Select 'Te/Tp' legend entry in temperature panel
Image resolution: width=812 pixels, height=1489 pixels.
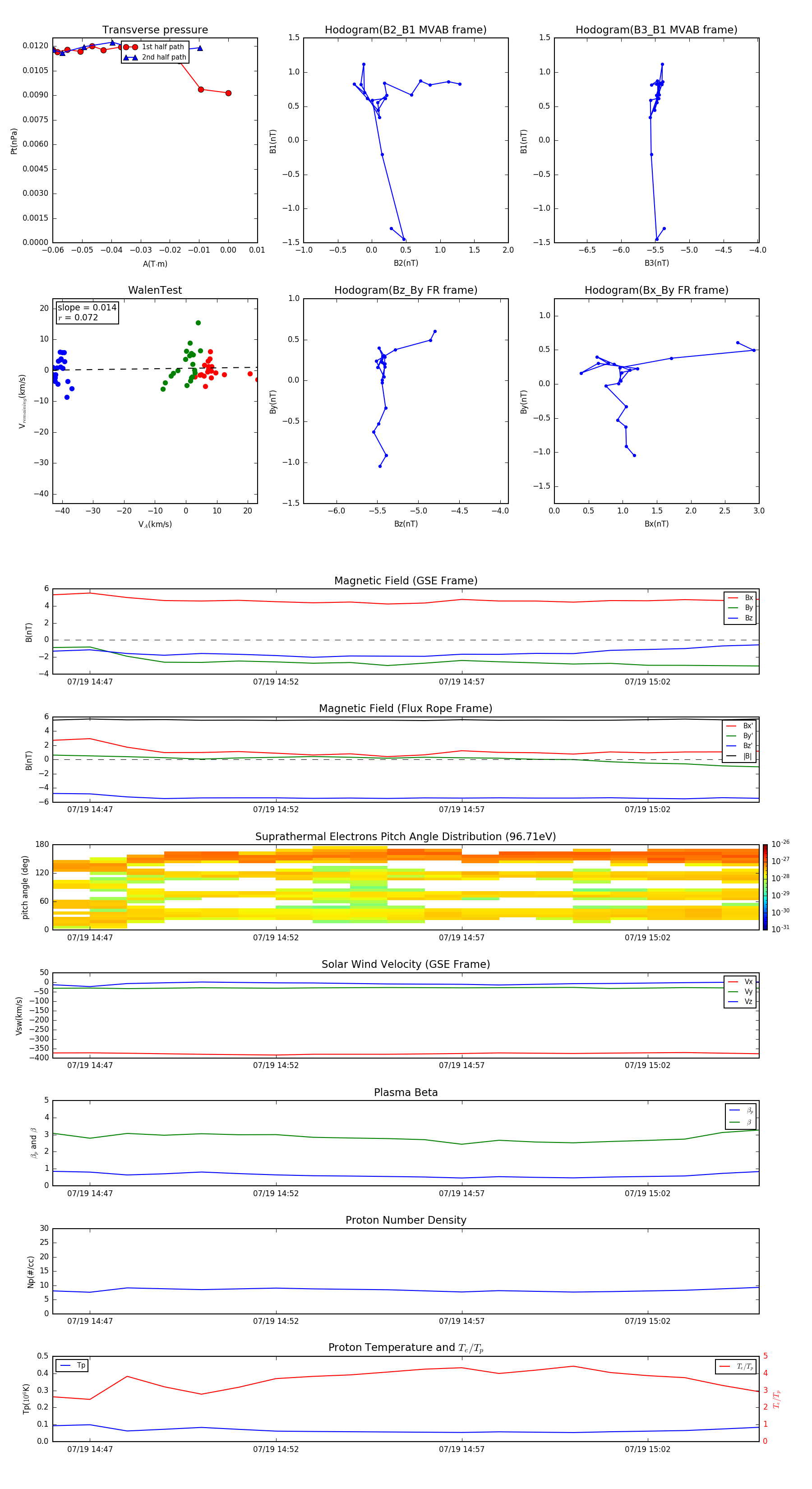[737, 1367]
